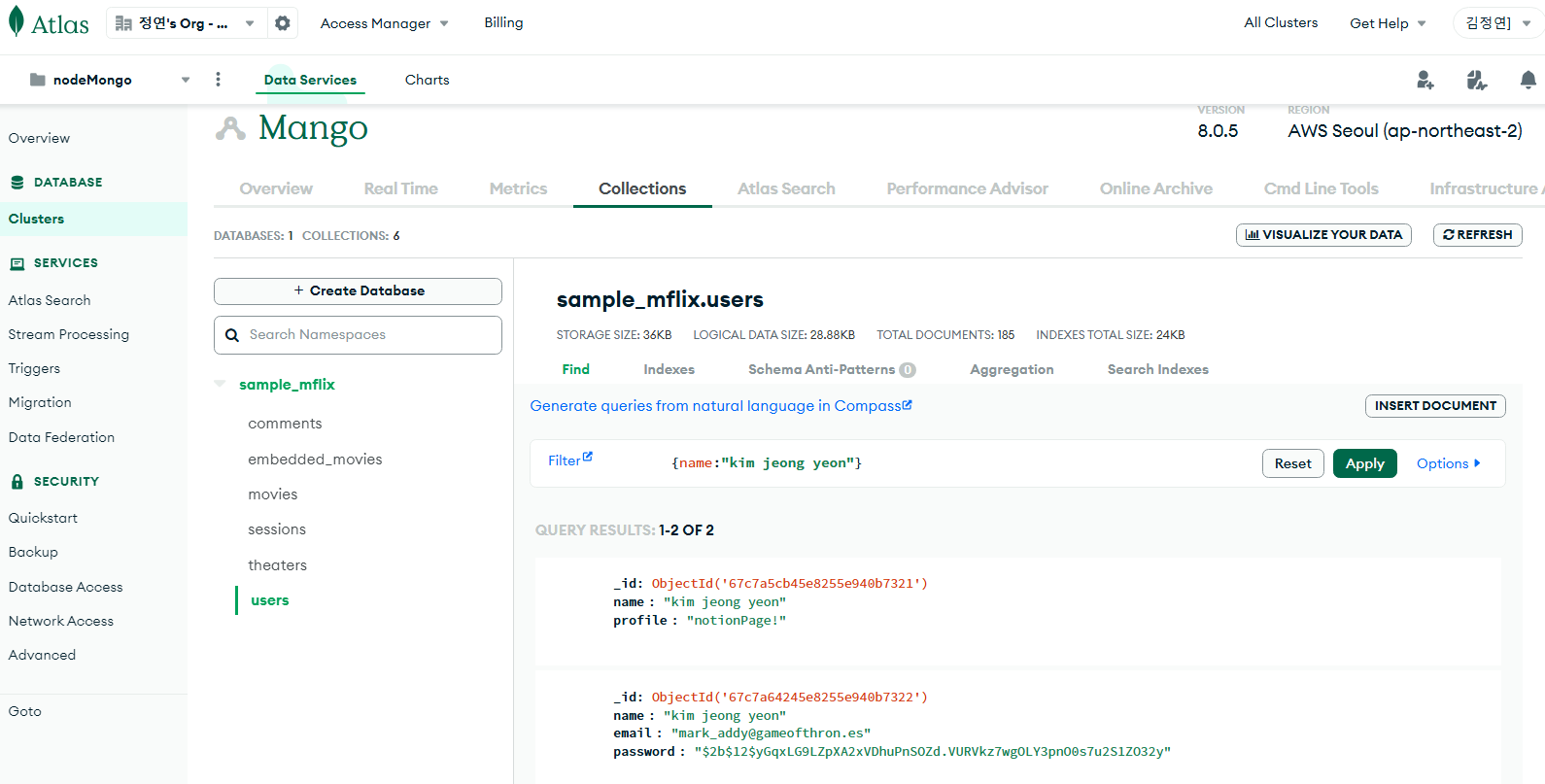The image size is (1545, 784).
Task: Open the Atlas Search cluster tab
Action: [x=786, y=188]
